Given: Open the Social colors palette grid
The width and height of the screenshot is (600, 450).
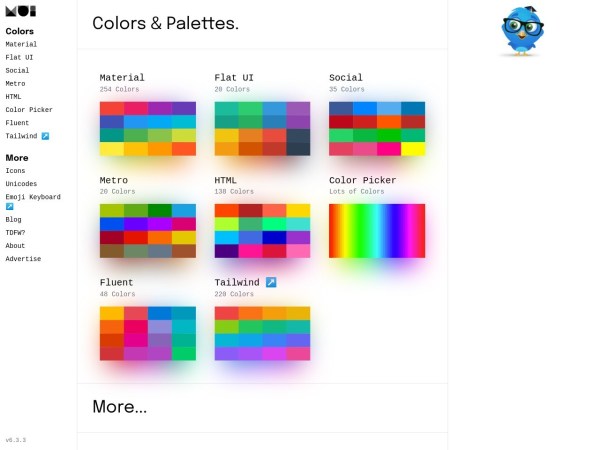Looking at the screenshot, I should tap(377, 129).
